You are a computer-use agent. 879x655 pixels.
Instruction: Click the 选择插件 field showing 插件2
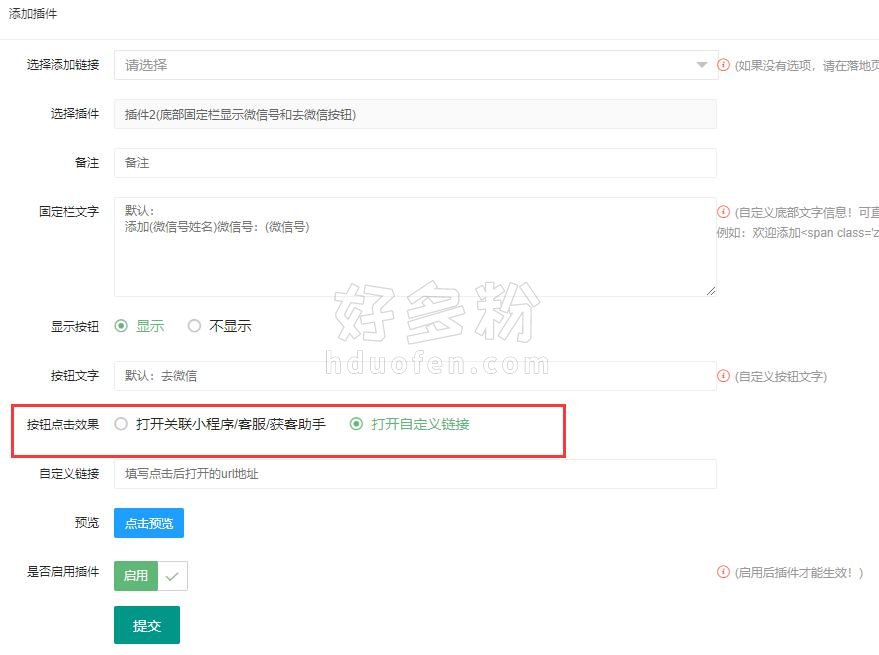[x=415, y=114]
